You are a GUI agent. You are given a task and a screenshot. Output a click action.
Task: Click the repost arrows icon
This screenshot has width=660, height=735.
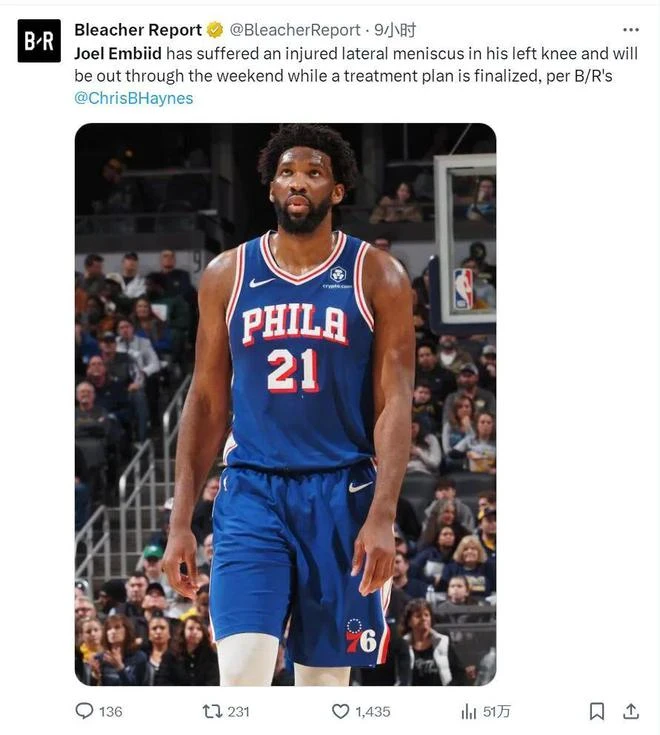(212, 711)
